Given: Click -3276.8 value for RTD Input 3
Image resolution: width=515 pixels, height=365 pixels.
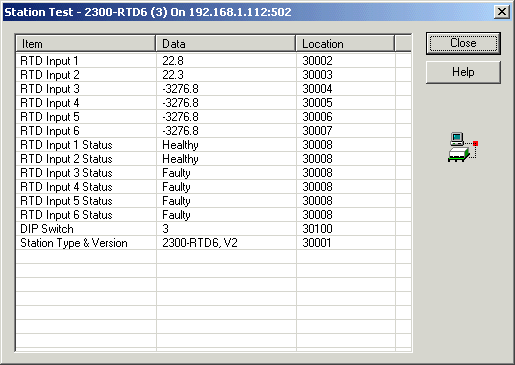Looking at the screenshot, I should point(180,89).
